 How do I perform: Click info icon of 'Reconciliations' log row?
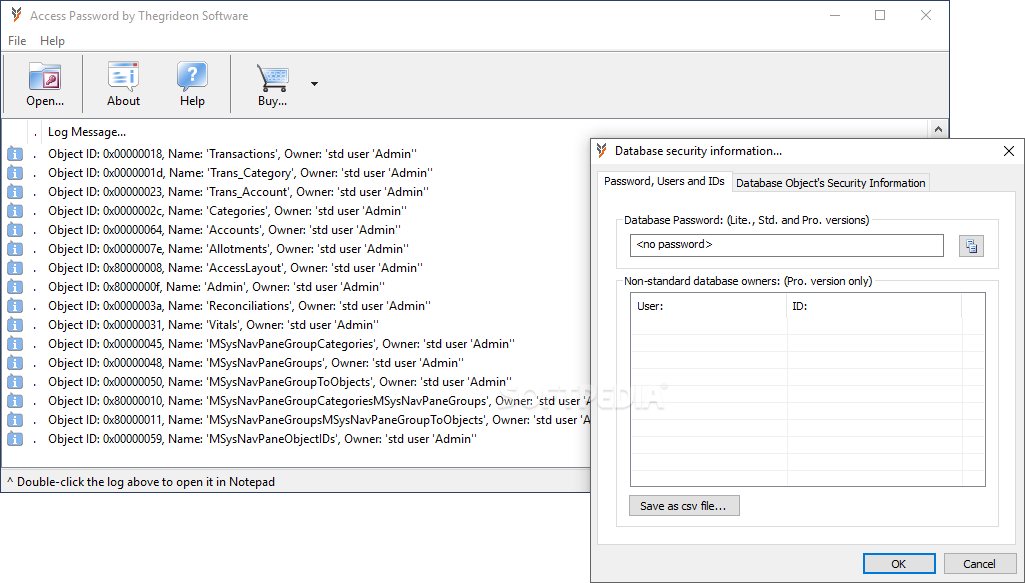[x=15, y=306]
